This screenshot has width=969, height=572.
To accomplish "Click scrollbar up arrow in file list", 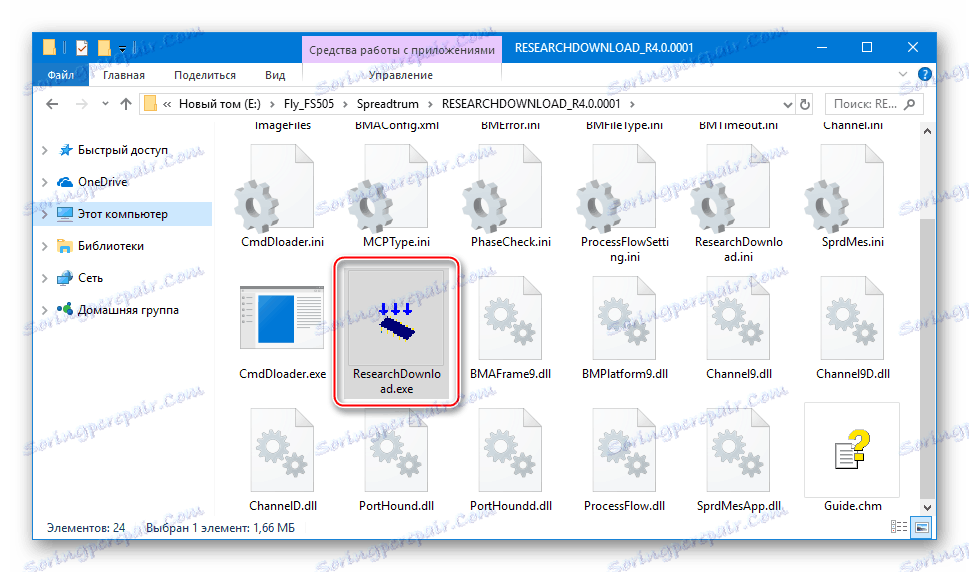I will (926, 131).
